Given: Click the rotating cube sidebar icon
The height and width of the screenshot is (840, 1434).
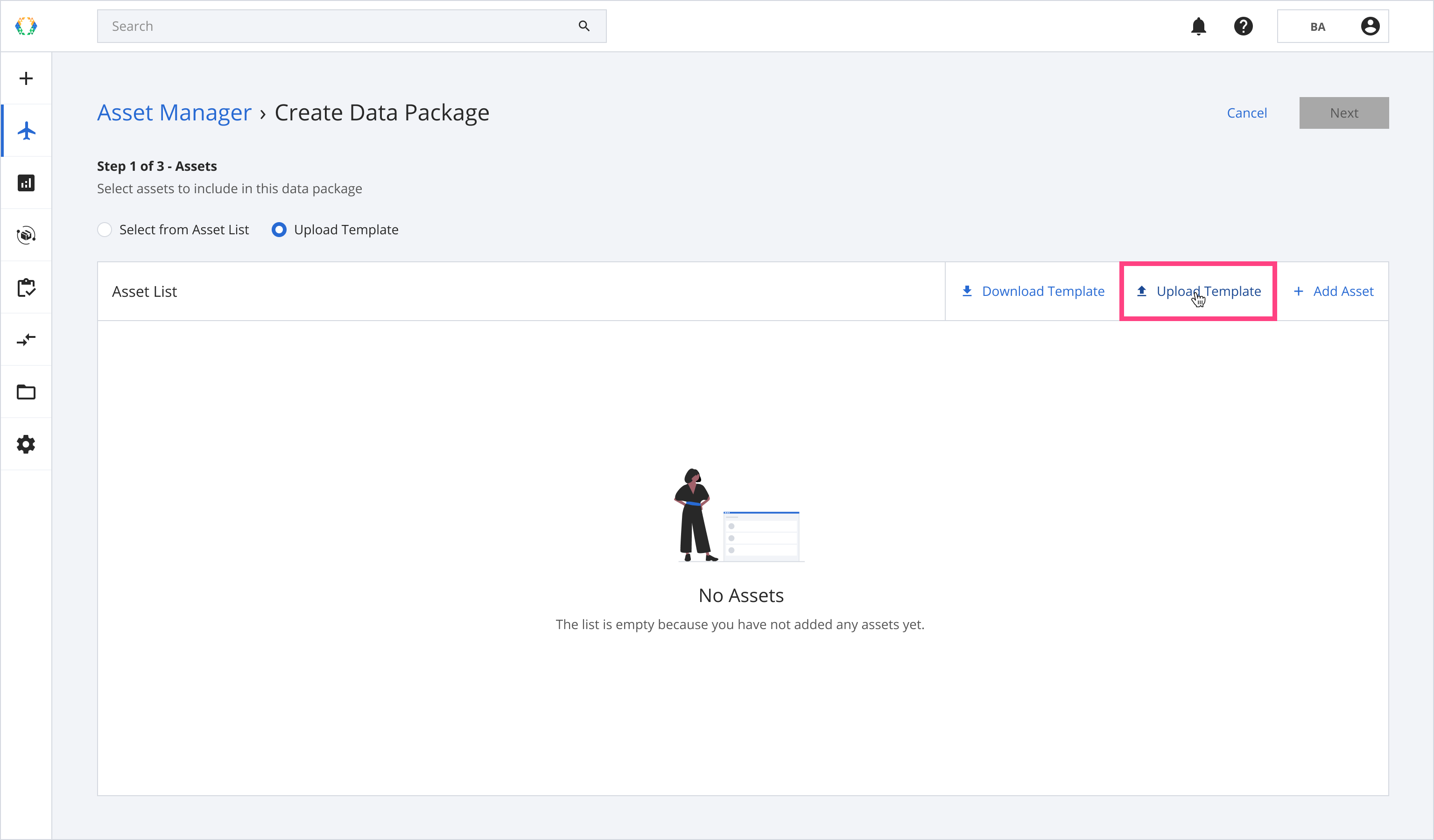Looking at the screenshot, I should pos(26,235).
